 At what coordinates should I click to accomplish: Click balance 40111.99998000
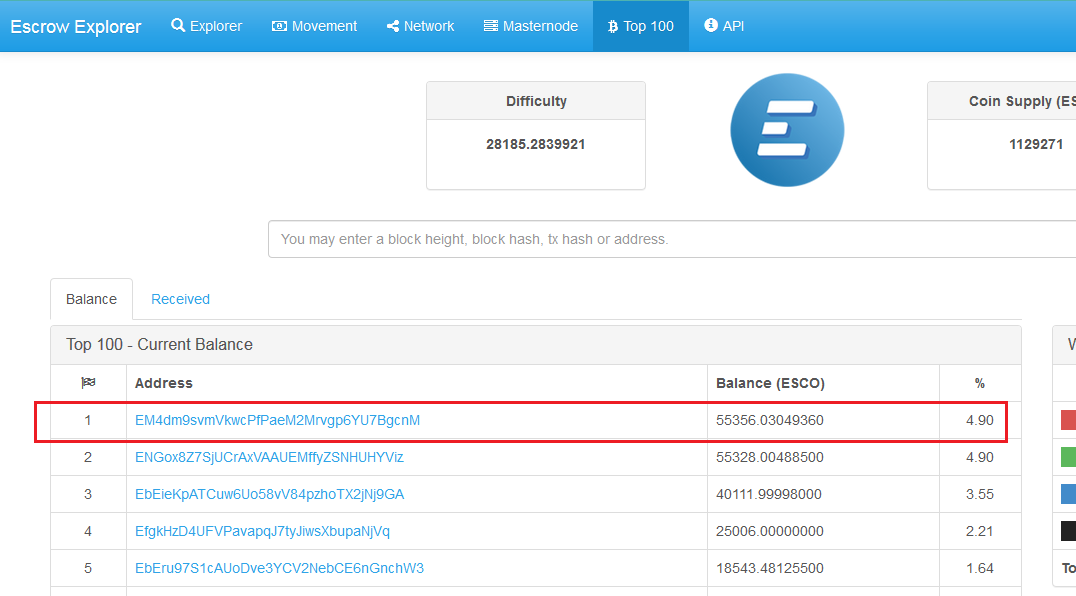[x=769, y=494]
